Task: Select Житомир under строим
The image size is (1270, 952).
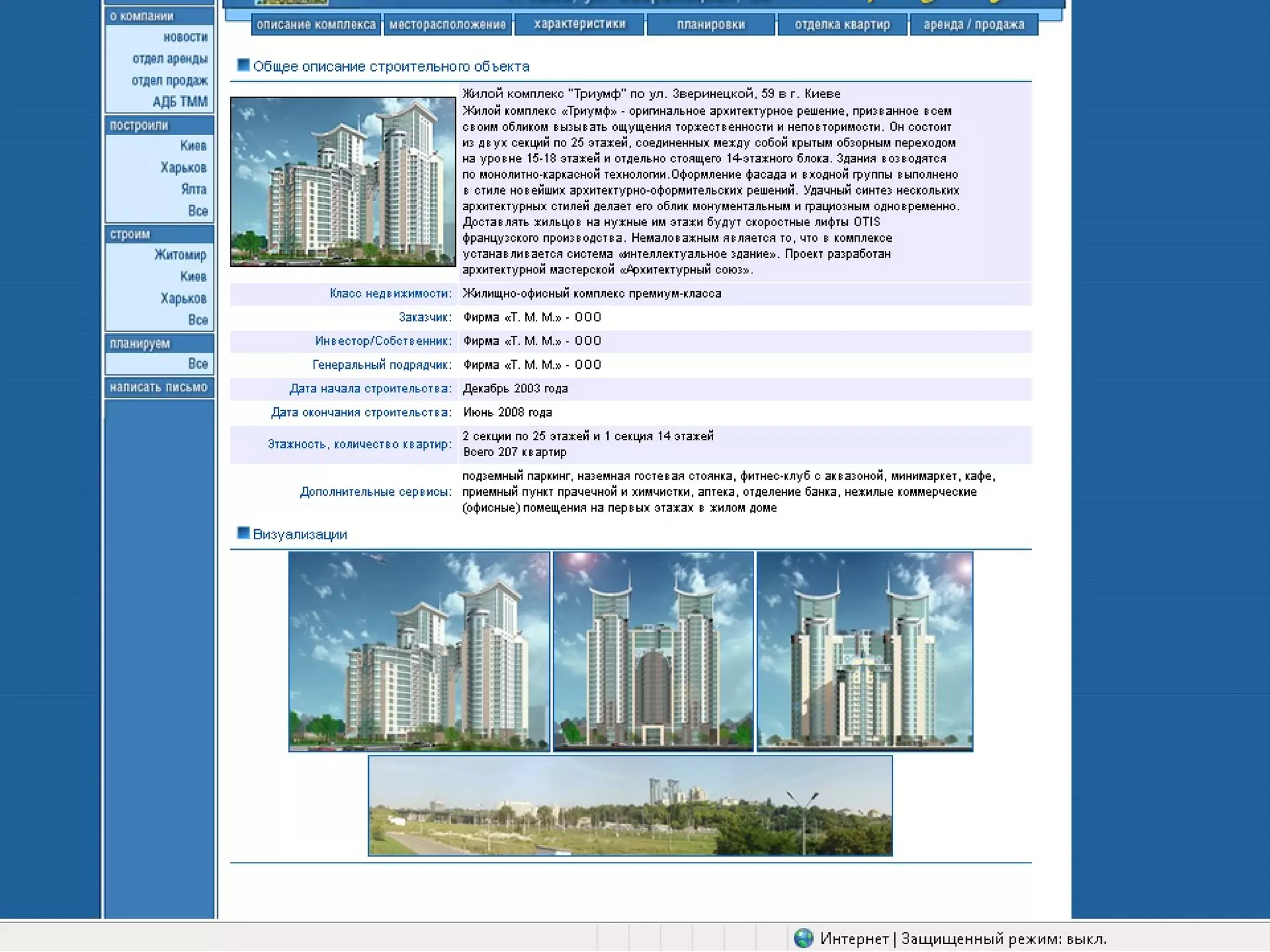Action: click(x=180, y=255)
